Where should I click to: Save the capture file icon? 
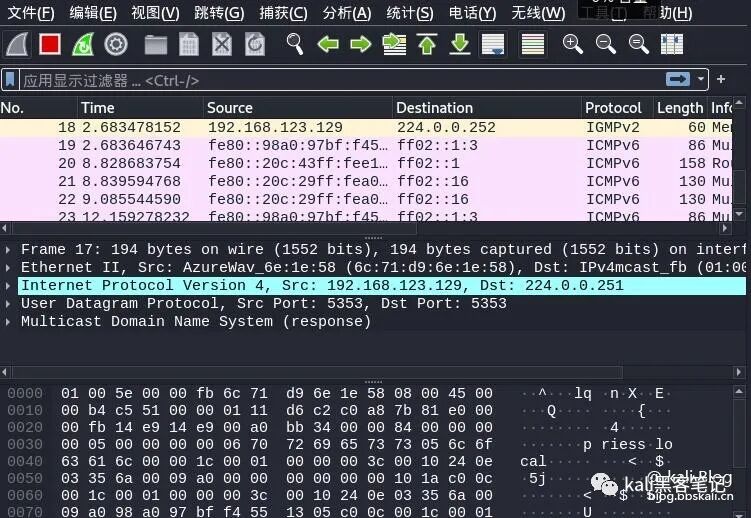(x=189, y=45)
